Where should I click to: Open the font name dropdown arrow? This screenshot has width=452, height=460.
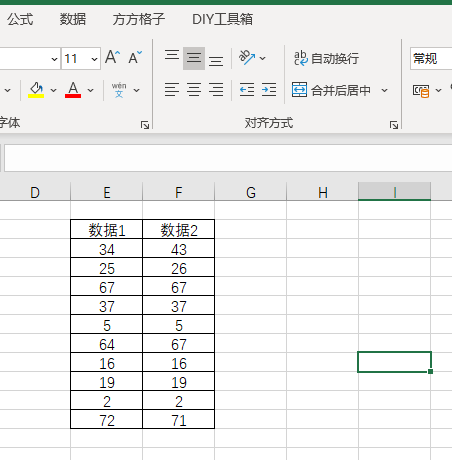point(54,59)
